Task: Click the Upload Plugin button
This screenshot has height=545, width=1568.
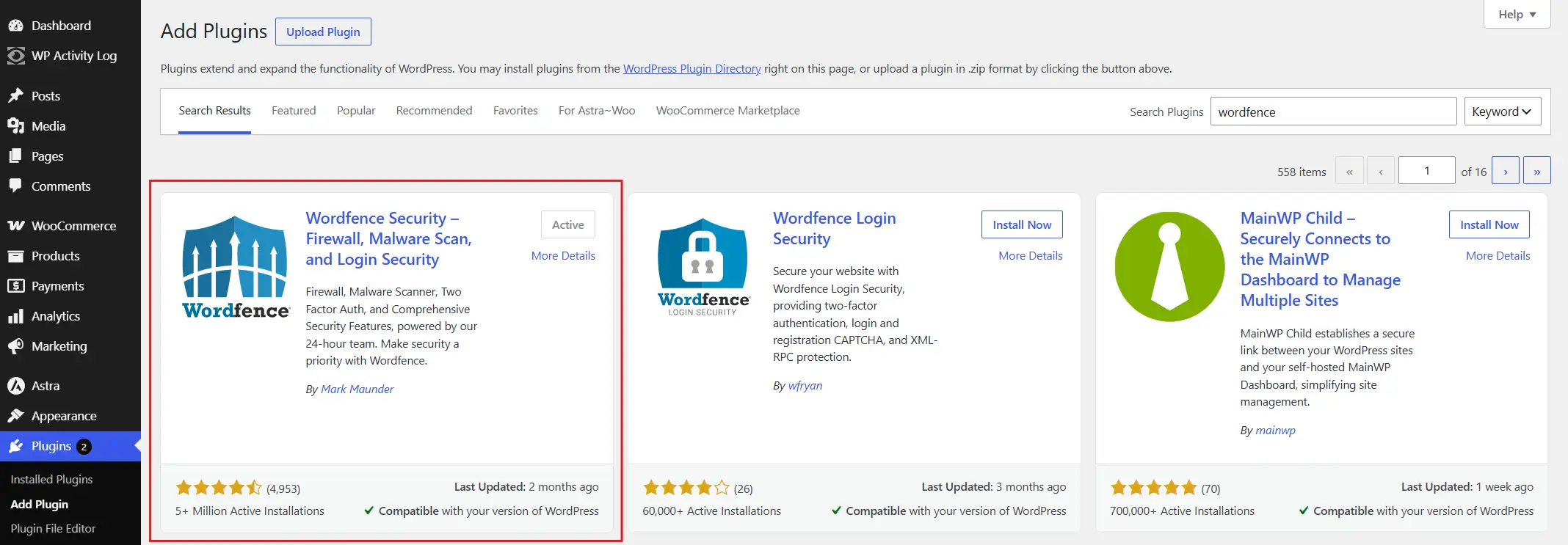Action: 323,32
